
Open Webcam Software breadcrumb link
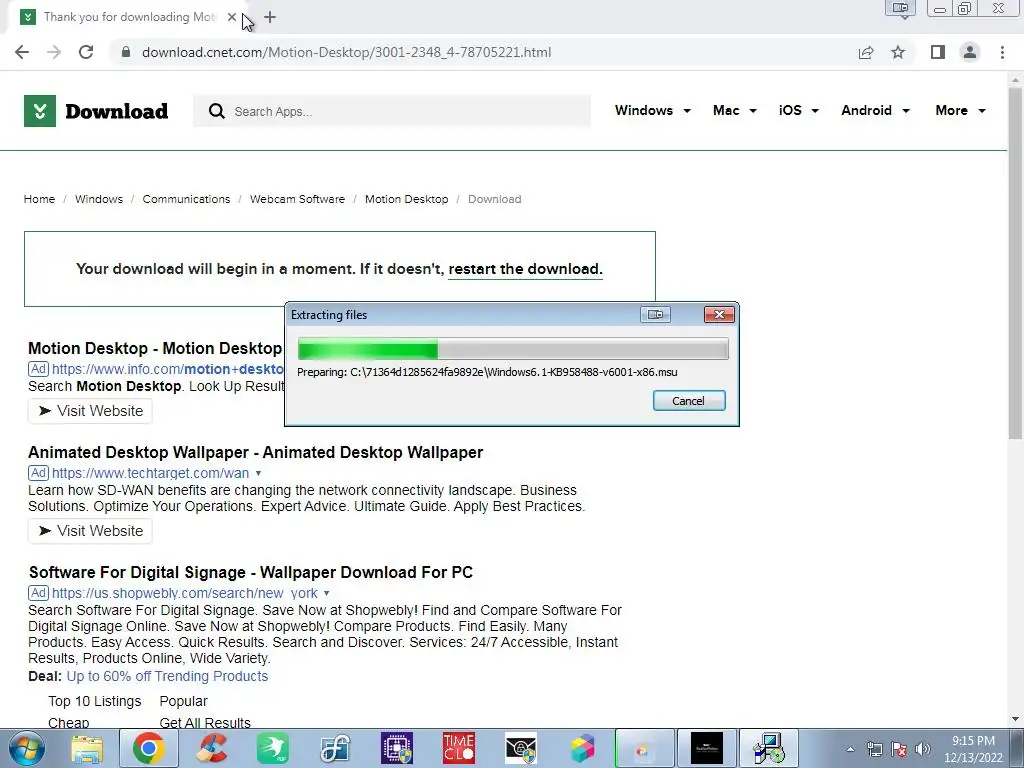point(297,199)
